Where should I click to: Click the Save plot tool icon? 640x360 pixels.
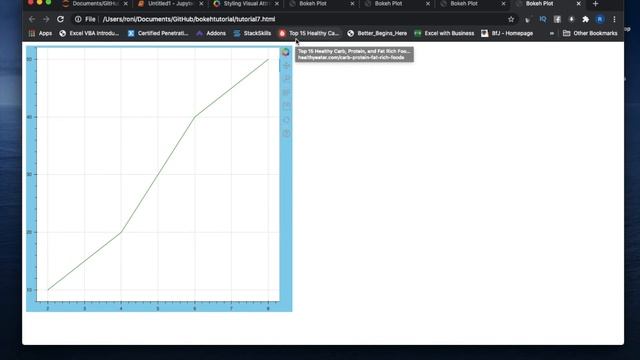tap(286, 106)
